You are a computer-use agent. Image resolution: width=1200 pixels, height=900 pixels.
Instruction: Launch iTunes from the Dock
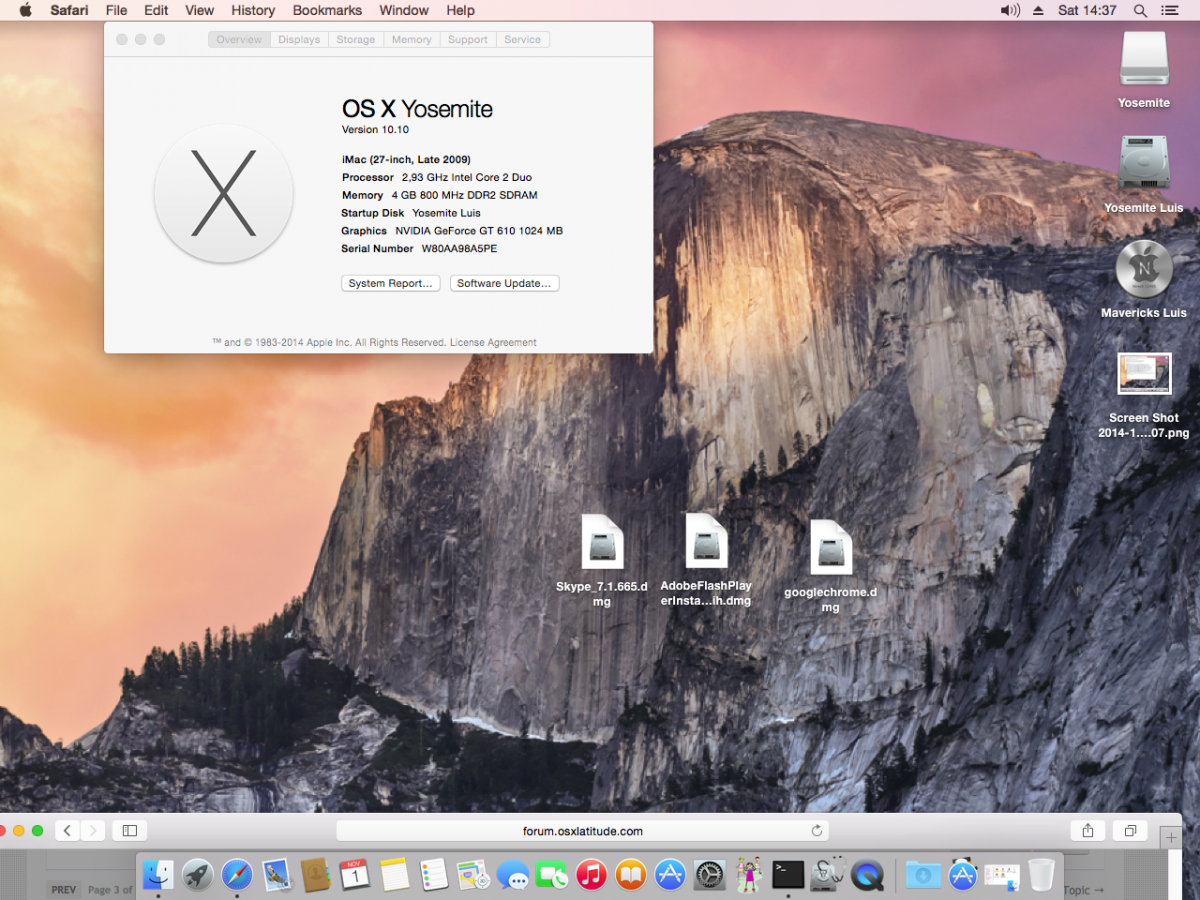pos(591,875)
